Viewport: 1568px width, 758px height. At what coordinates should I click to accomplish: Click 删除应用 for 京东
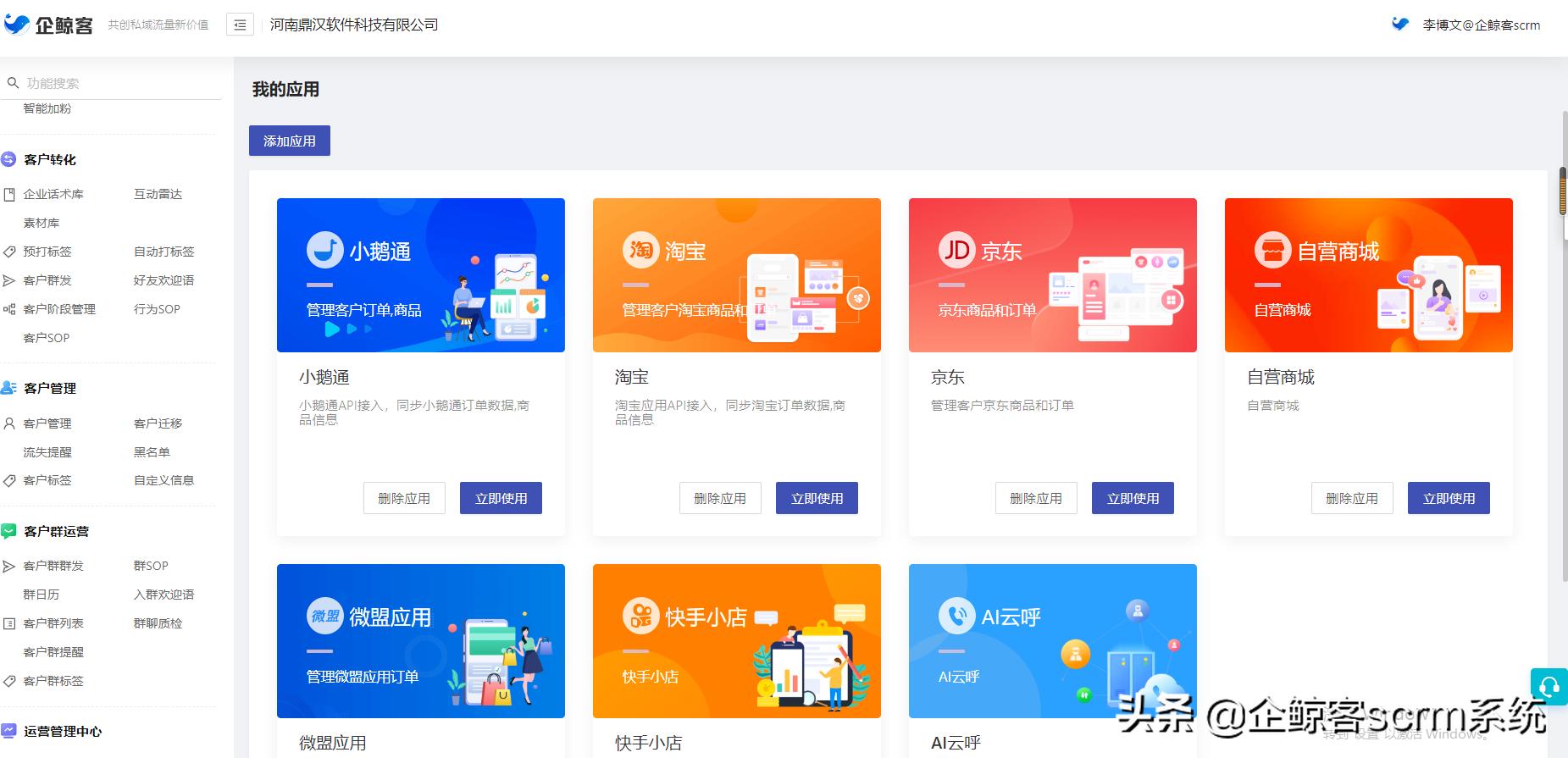(1036, 498)
